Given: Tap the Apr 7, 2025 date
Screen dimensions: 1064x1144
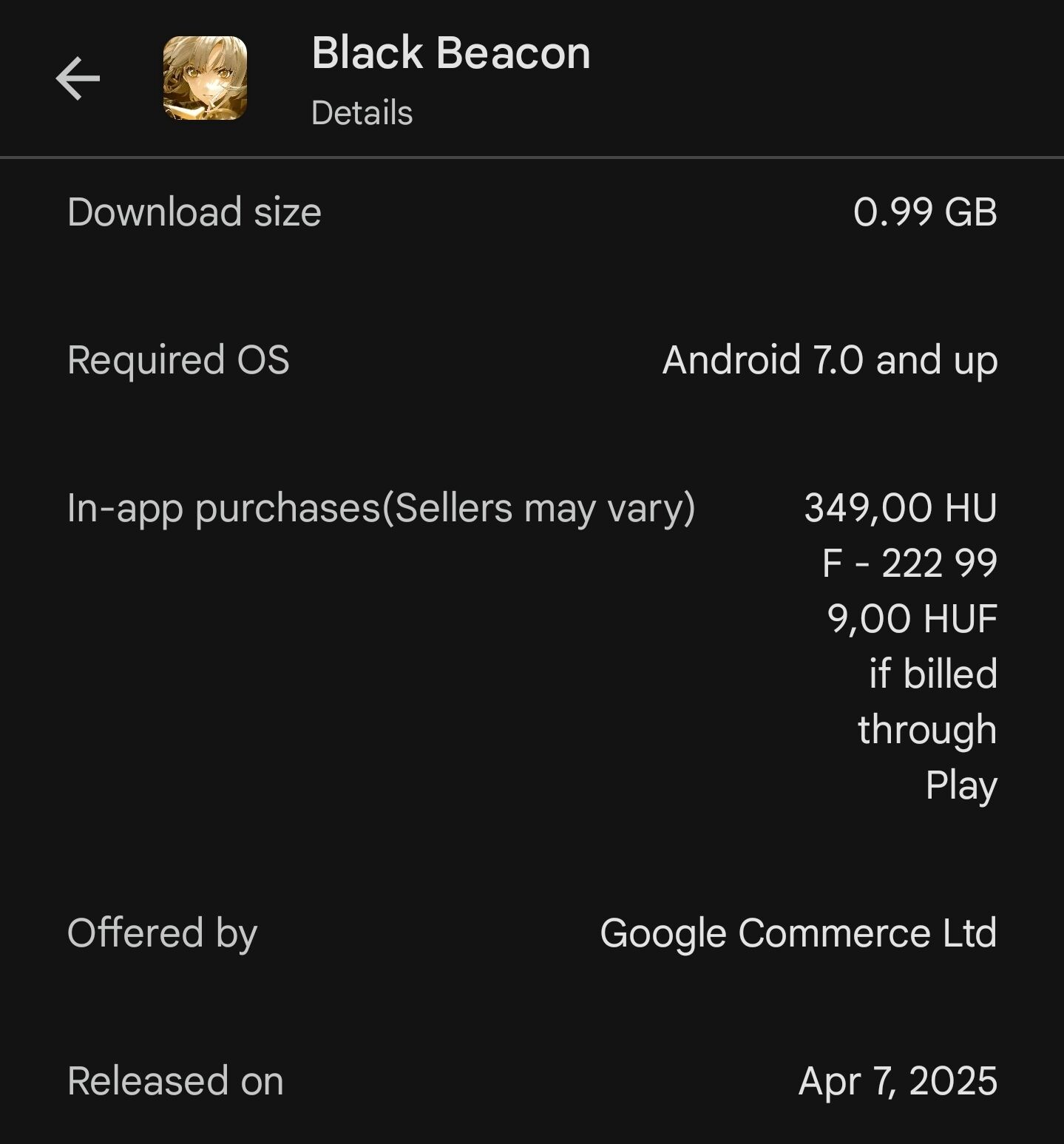Looking at the screenshot, I should [898, 1081].
